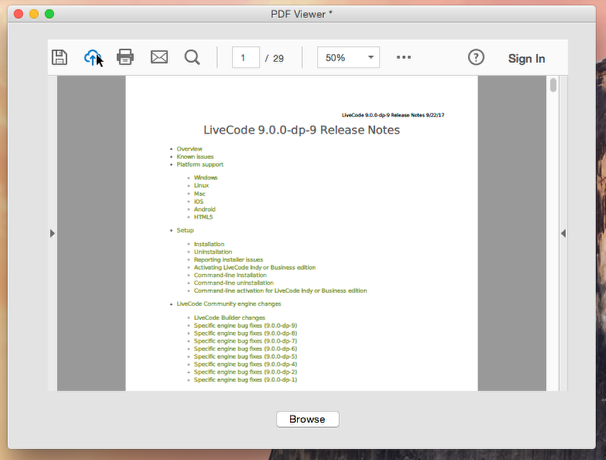Click the page header text dated 9/22/17
The image size is (606, 460).
click(x=393, y=115)
